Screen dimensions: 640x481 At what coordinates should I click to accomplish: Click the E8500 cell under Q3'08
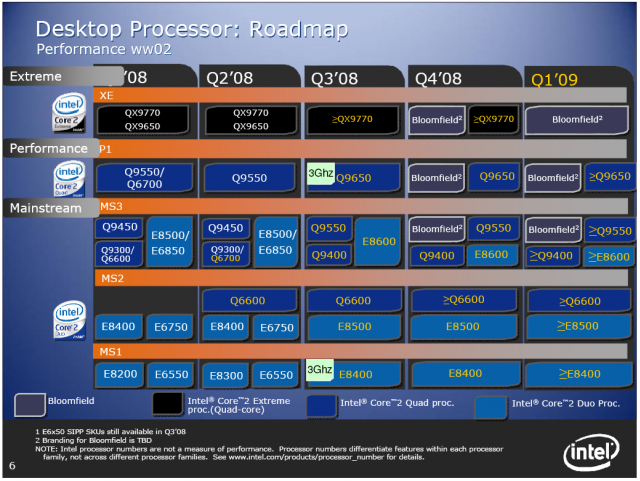click(354, 327)
